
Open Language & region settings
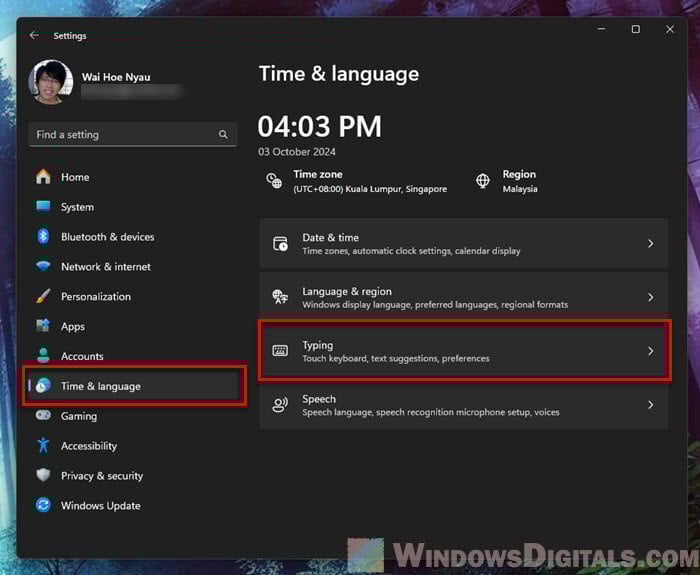click(463, 297)
